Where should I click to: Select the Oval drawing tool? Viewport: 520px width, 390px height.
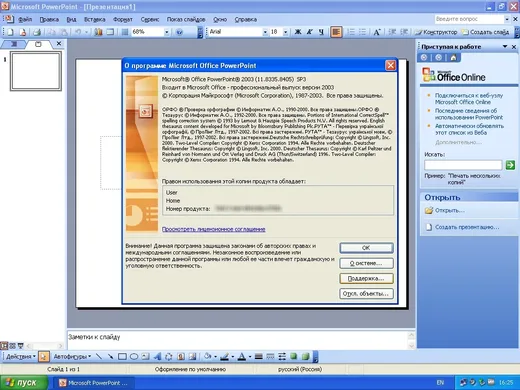tap(134, 357)
